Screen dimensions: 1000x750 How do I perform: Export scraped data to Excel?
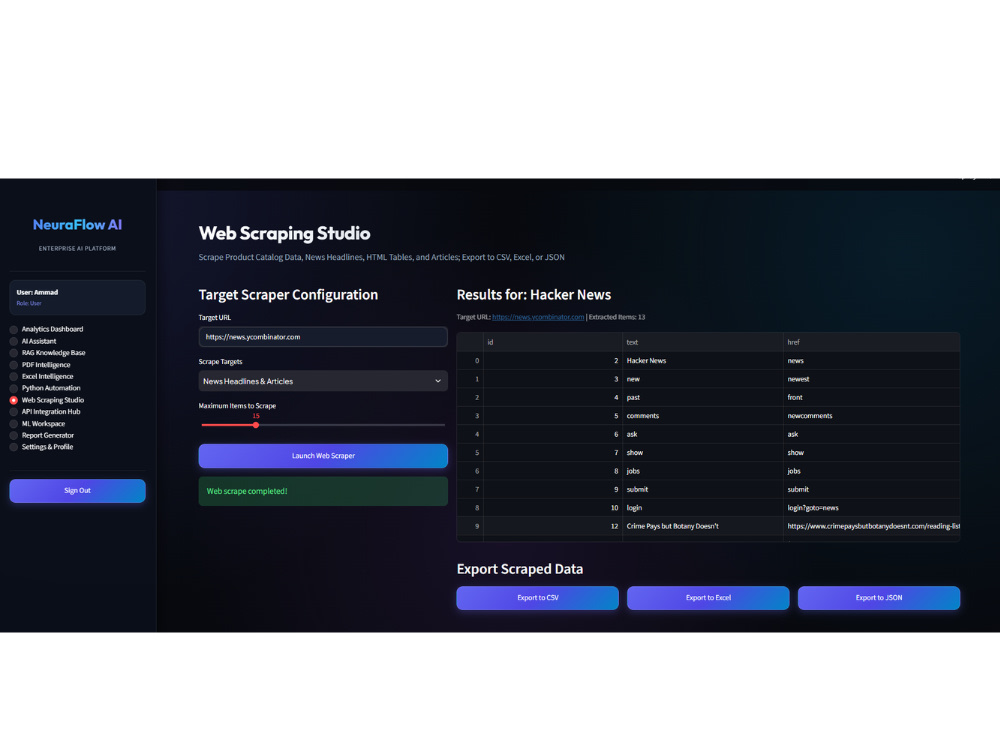708,598
